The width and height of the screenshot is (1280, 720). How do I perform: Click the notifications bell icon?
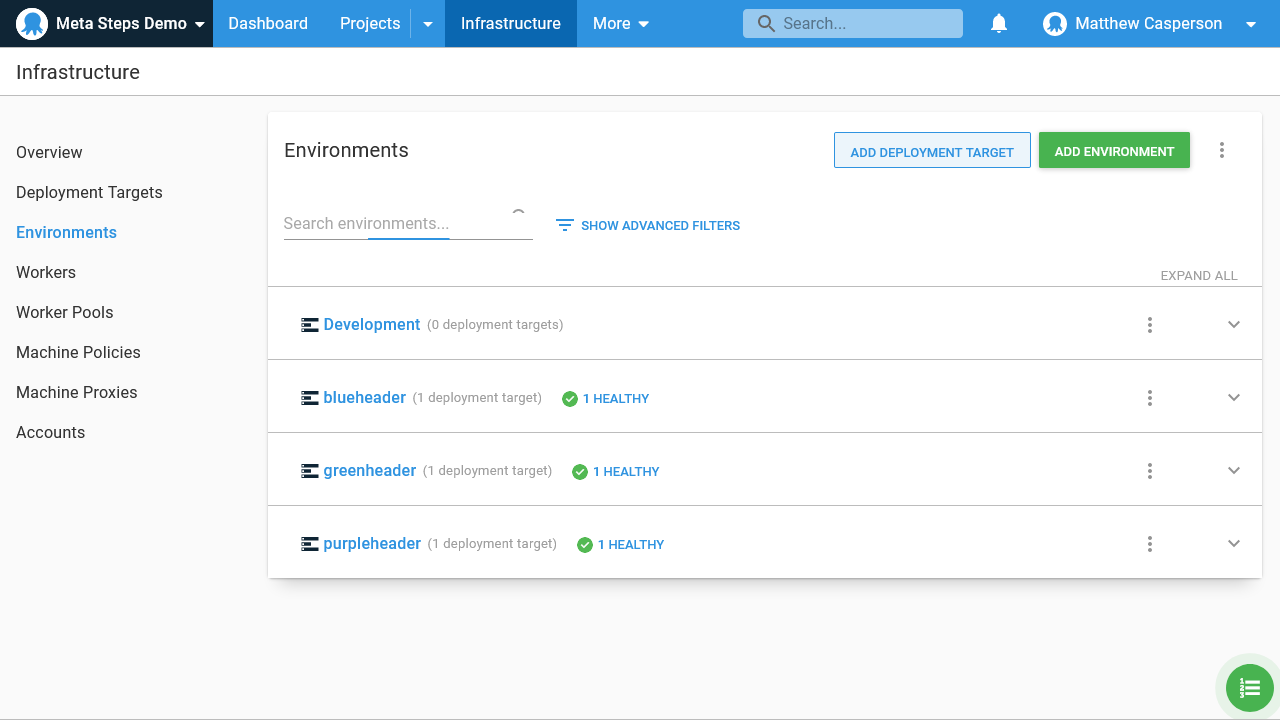(998, 24)
